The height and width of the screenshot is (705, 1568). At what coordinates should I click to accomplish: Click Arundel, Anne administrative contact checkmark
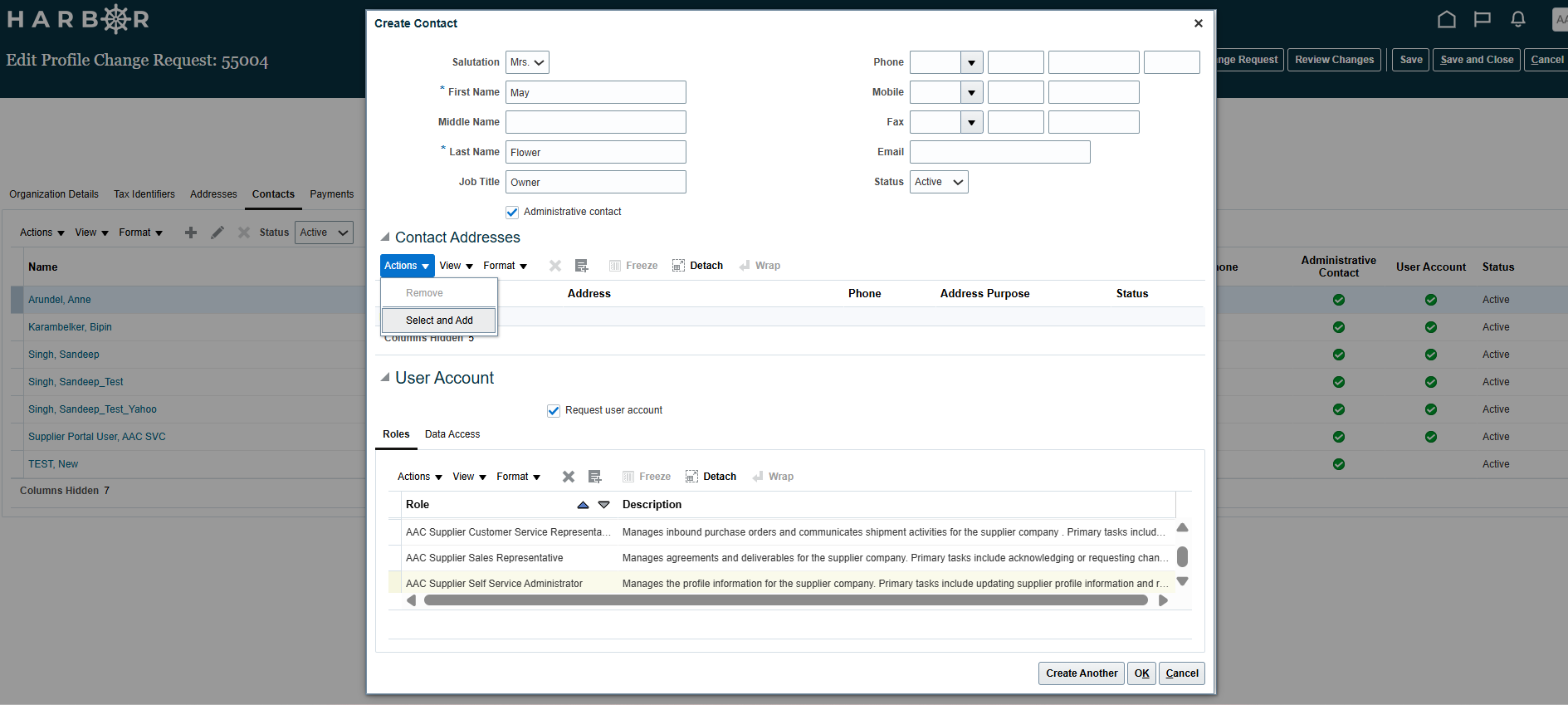1339,300
